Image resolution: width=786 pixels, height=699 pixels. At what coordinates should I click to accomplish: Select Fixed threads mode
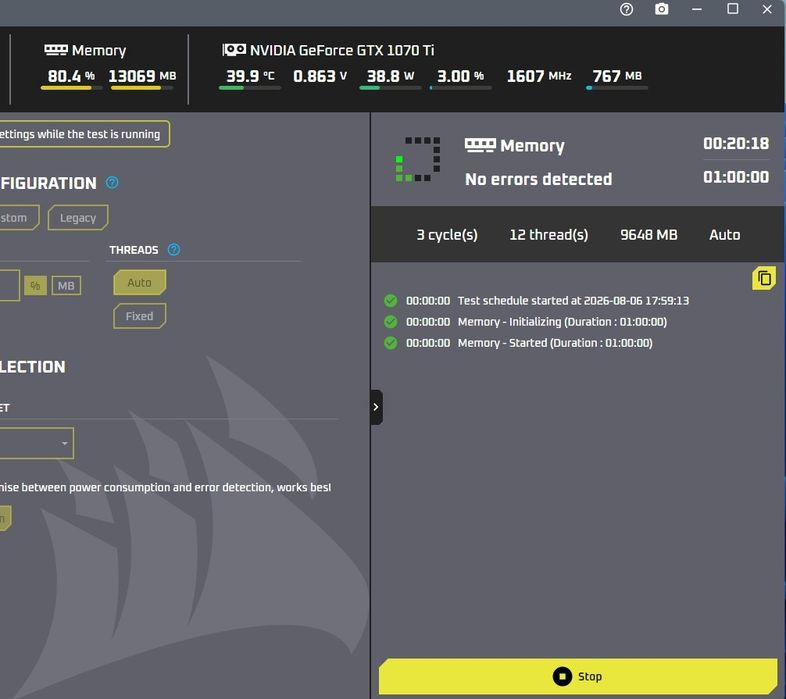point(139,316)
